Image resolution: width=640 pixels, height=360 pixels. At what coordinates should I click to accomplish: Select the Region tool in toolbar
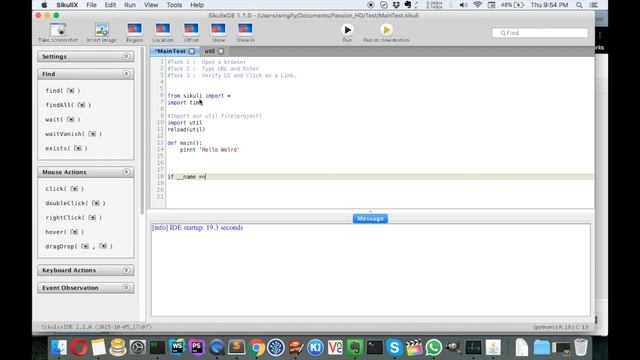[x=134, y=33]
